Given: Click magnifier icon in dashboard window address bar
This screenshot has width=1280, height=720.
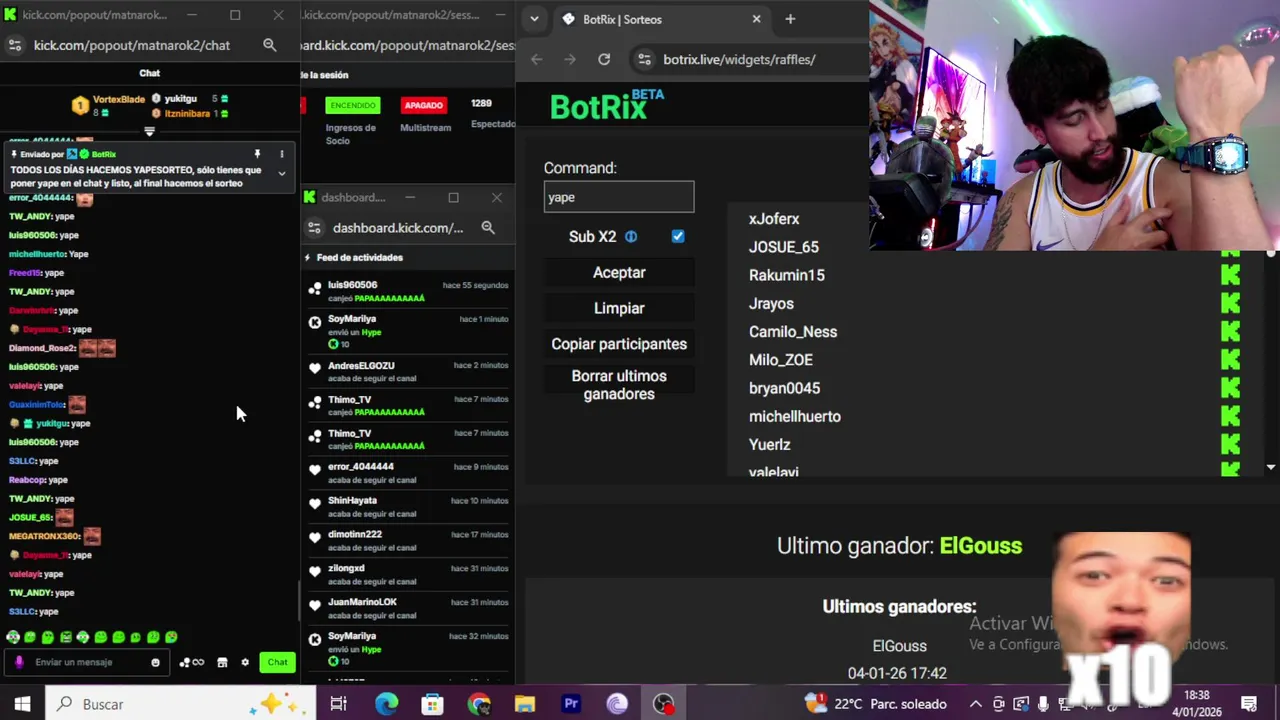Looking at the screenshot, I should point(488,228).
